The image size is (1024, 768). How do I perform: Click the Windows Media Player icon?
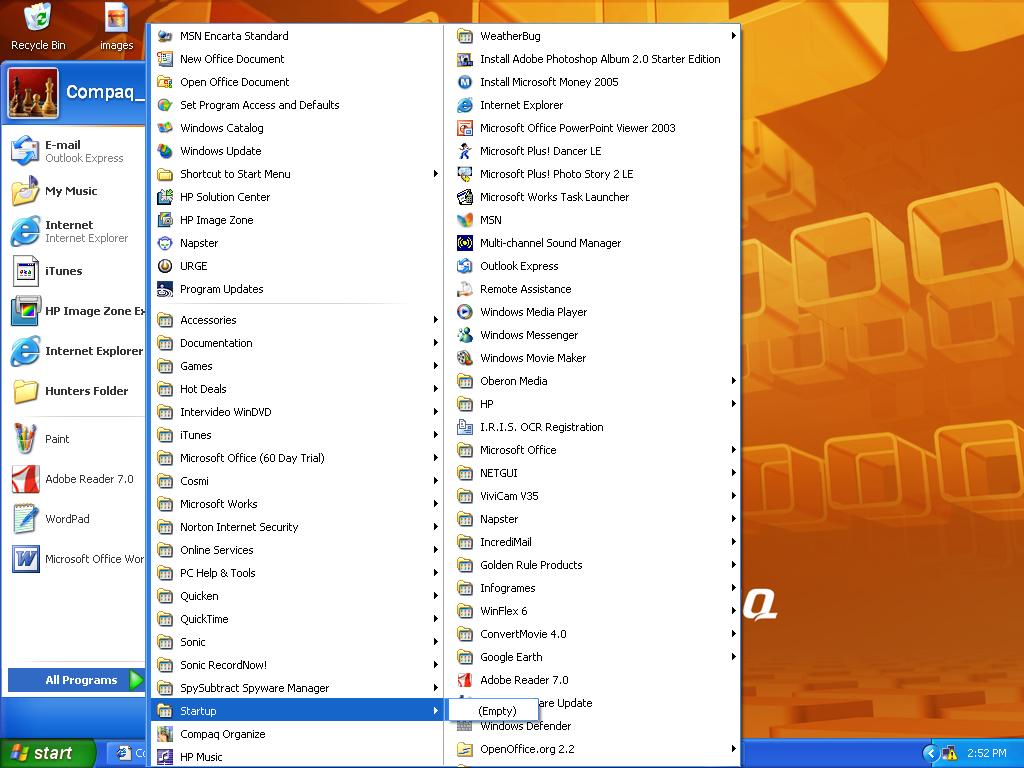pos(465,312)
